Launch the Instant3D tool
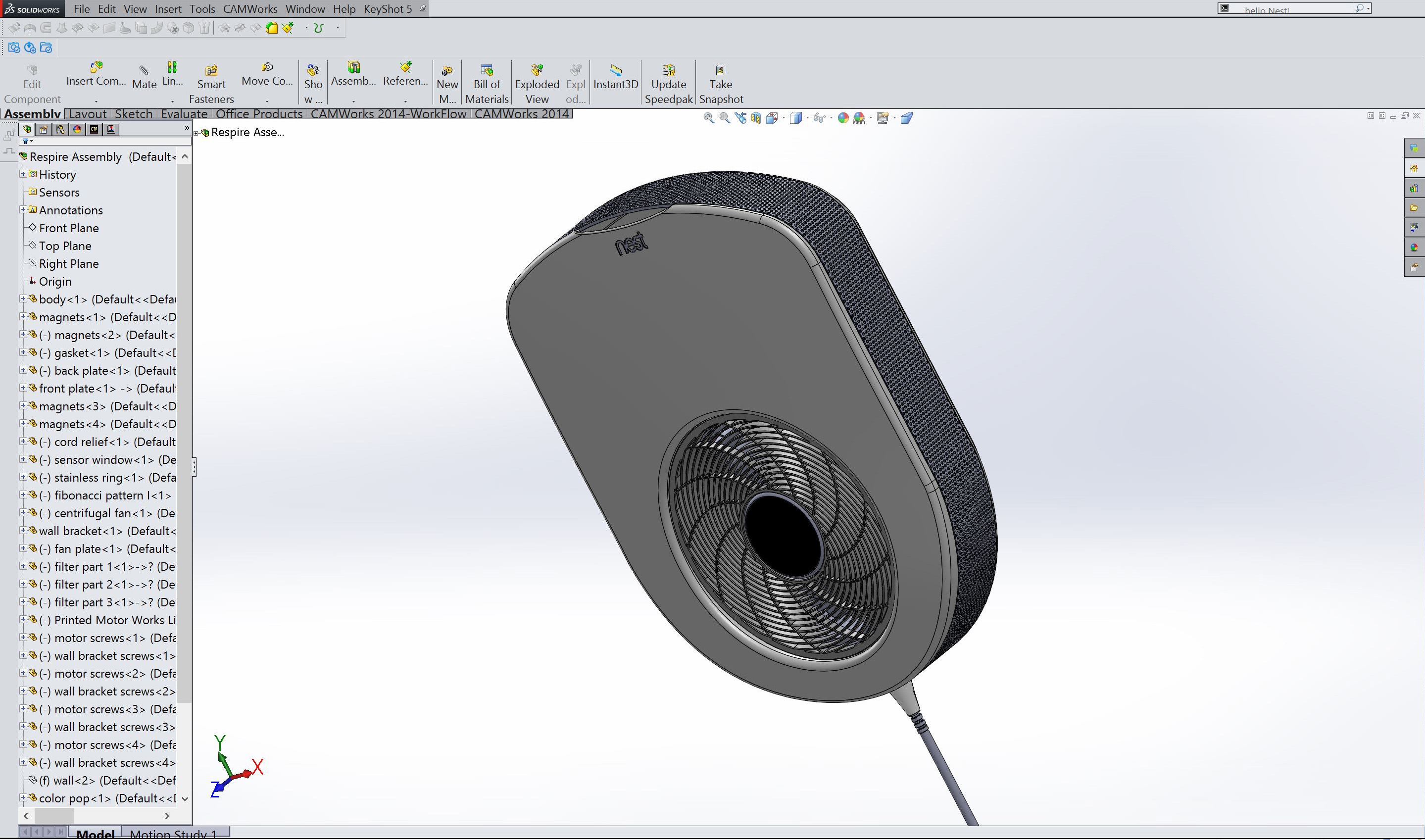The image size is (1425, 840). tap(615, 81)
